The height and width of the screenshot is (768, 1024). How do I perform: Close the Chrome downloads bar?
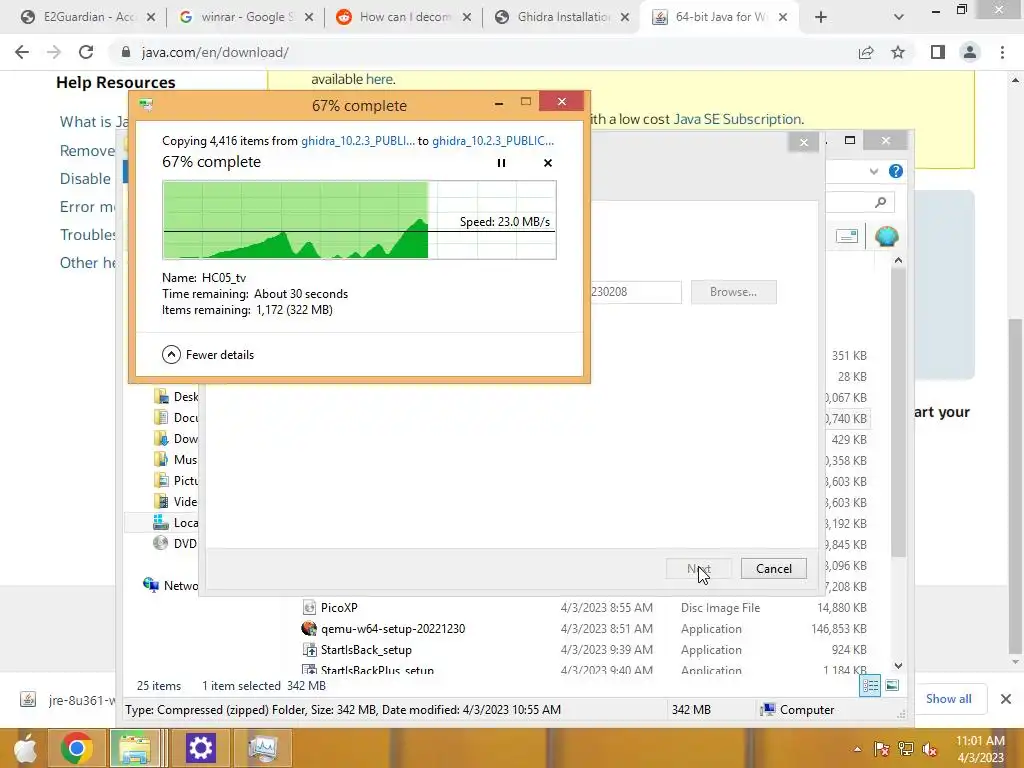(x=1006, y=699)
